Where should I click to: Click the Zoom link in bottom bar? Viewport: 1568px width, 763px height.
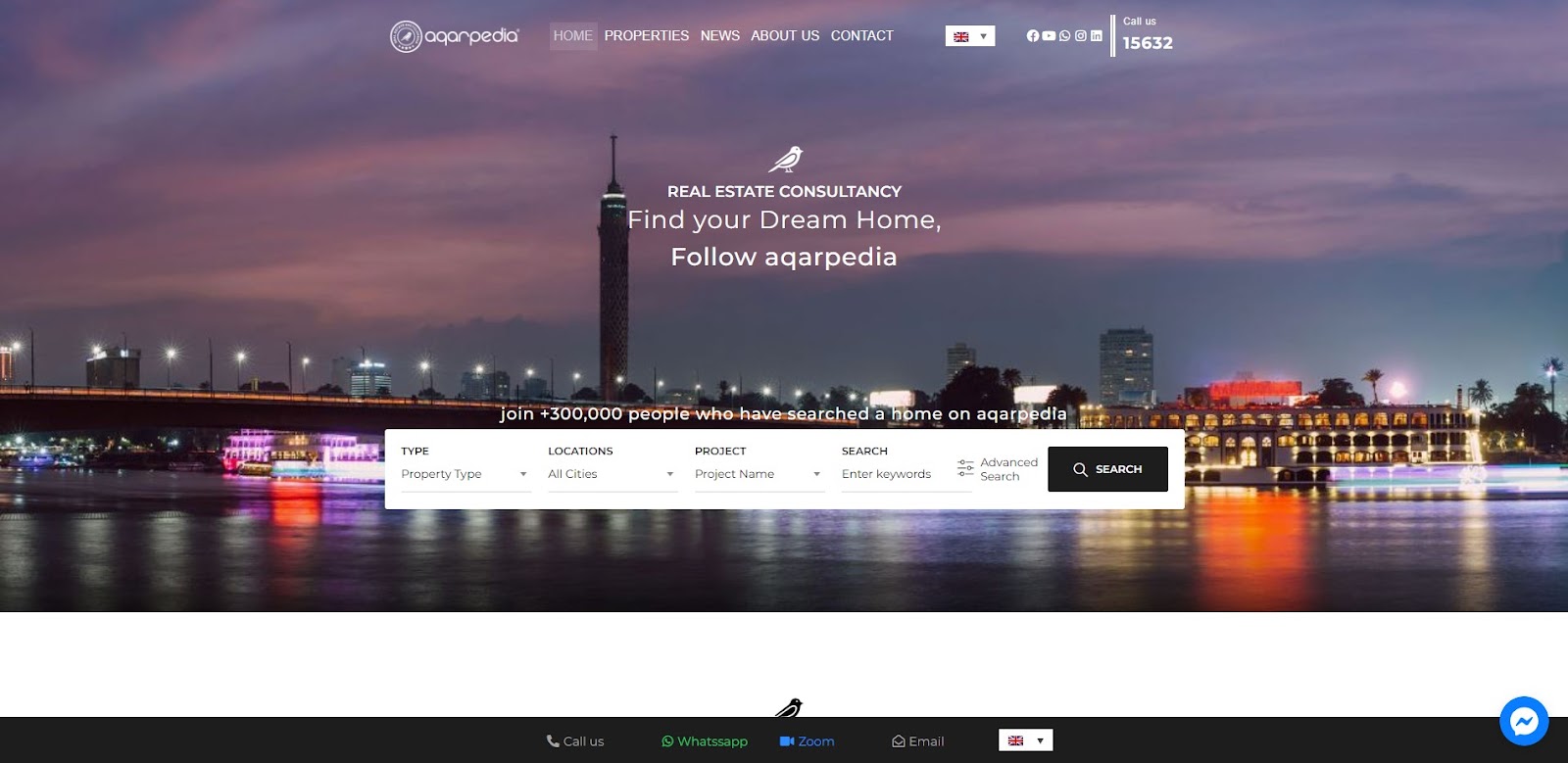[x=808, y=741]
